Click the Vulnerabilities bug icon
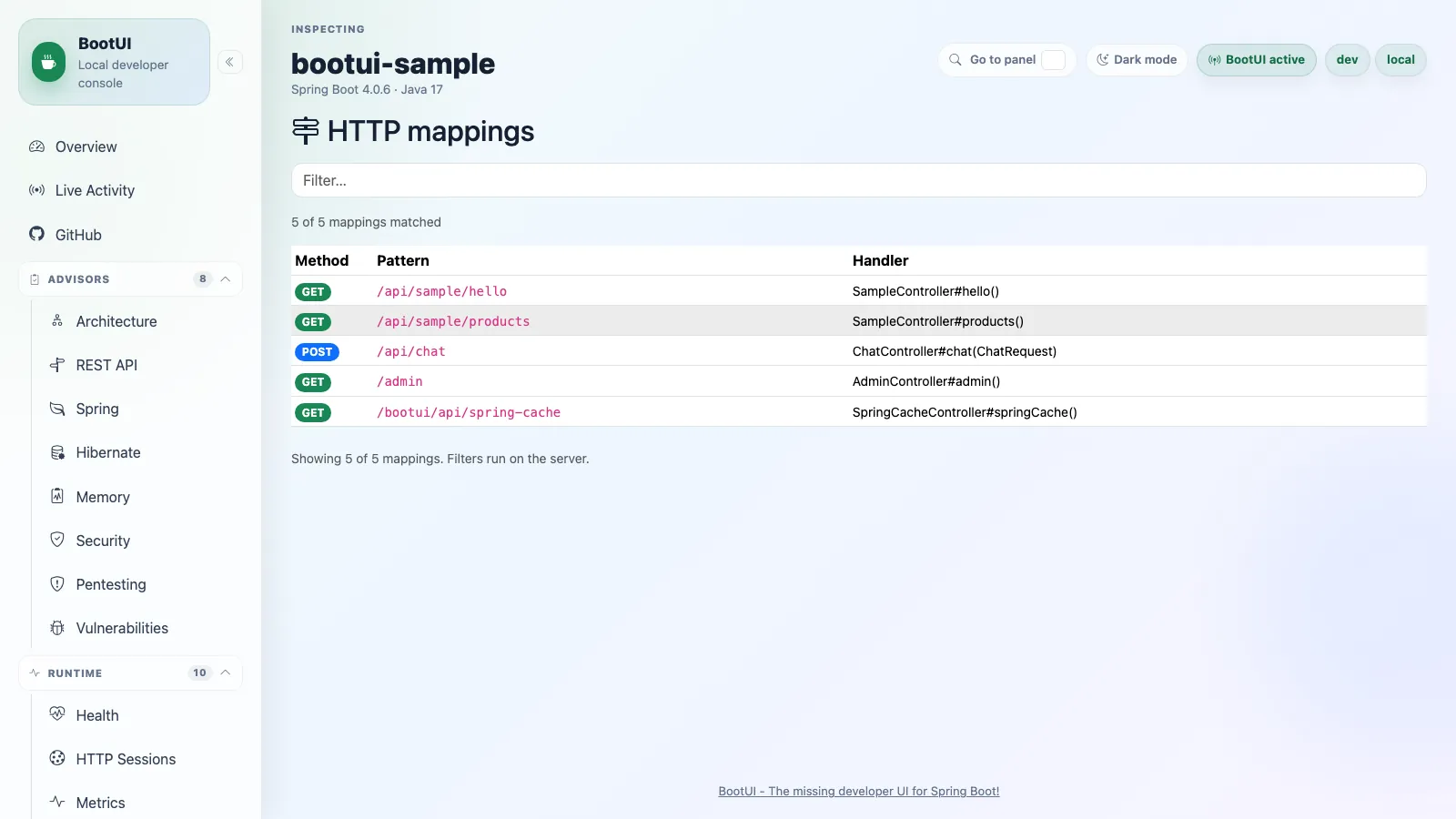Screen dimensions: 1456x819 pos(57,628)
